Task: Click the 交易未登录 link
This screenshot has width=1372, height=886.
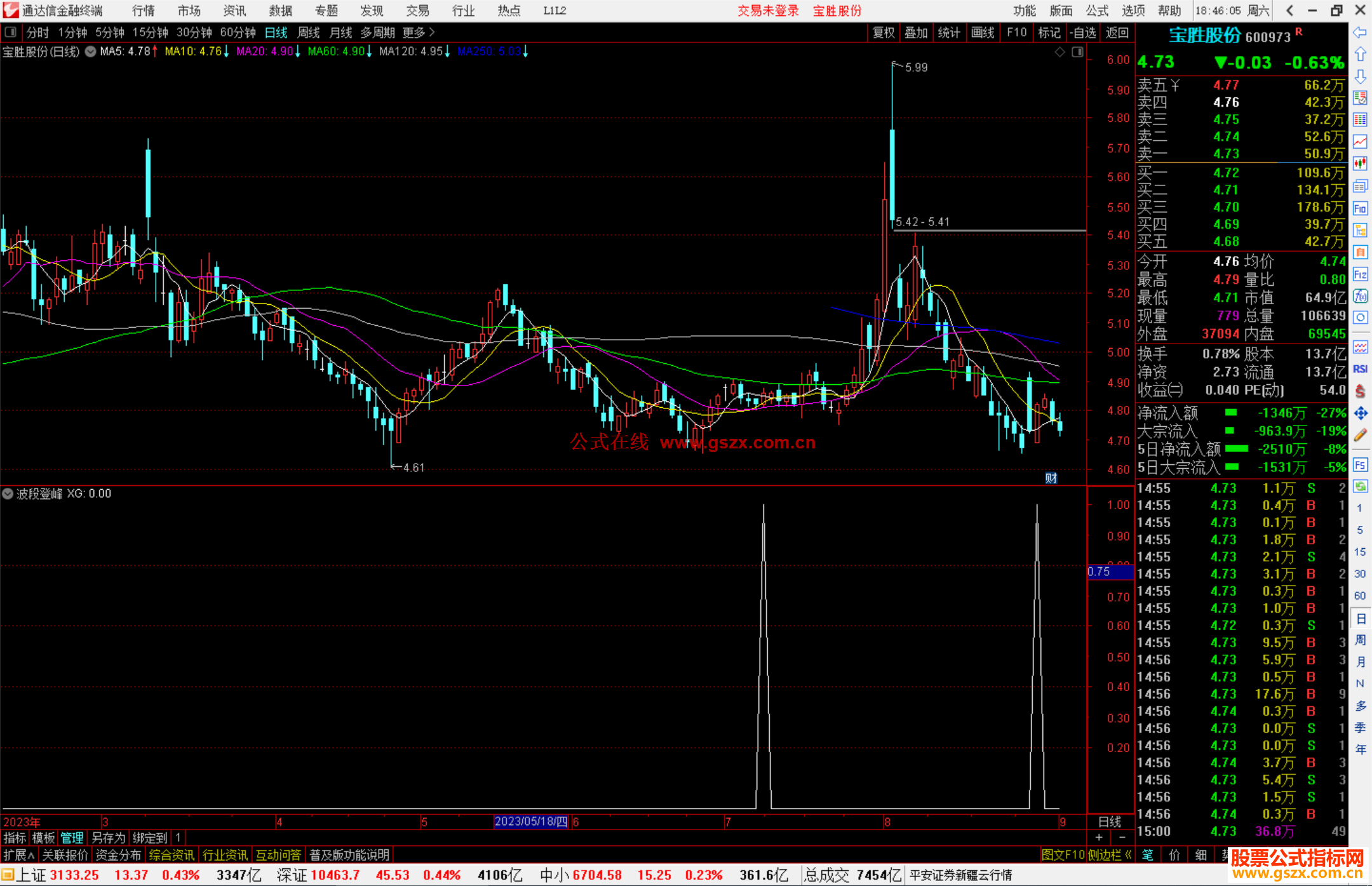Action: tap(767, 11)
